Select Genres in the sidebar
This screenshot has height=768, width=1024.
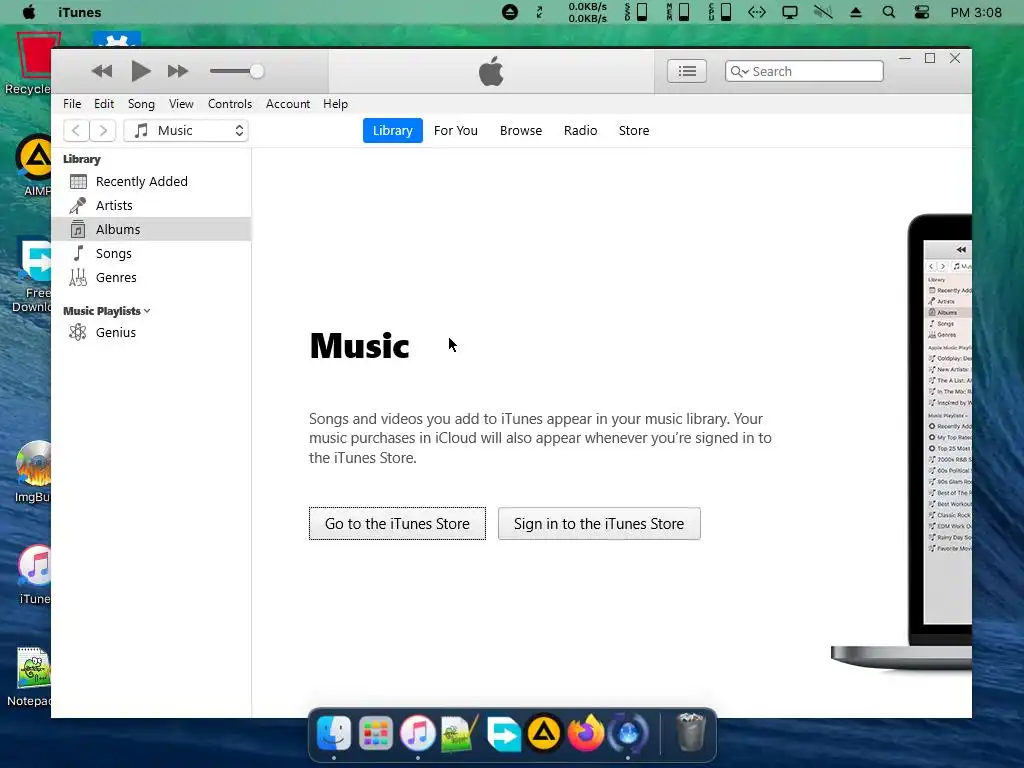click(151, 278)
